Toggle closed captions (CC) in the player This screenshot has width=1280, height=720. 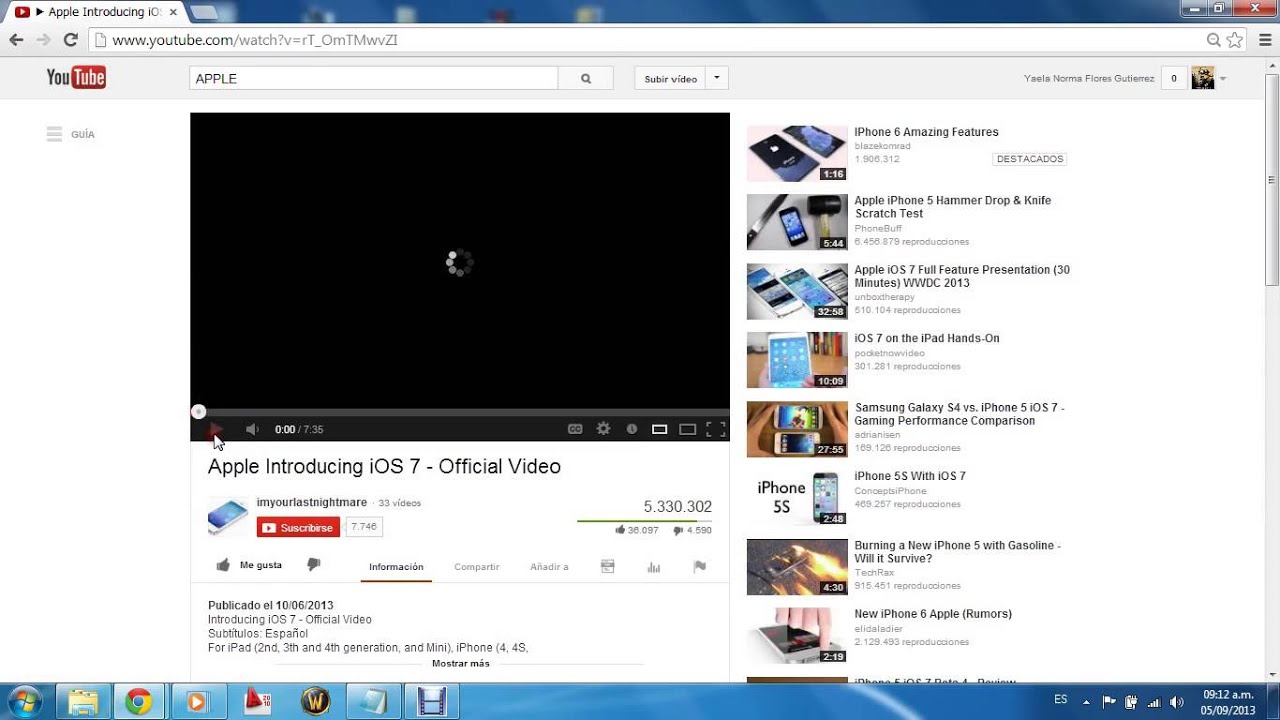tap(575, 429)
